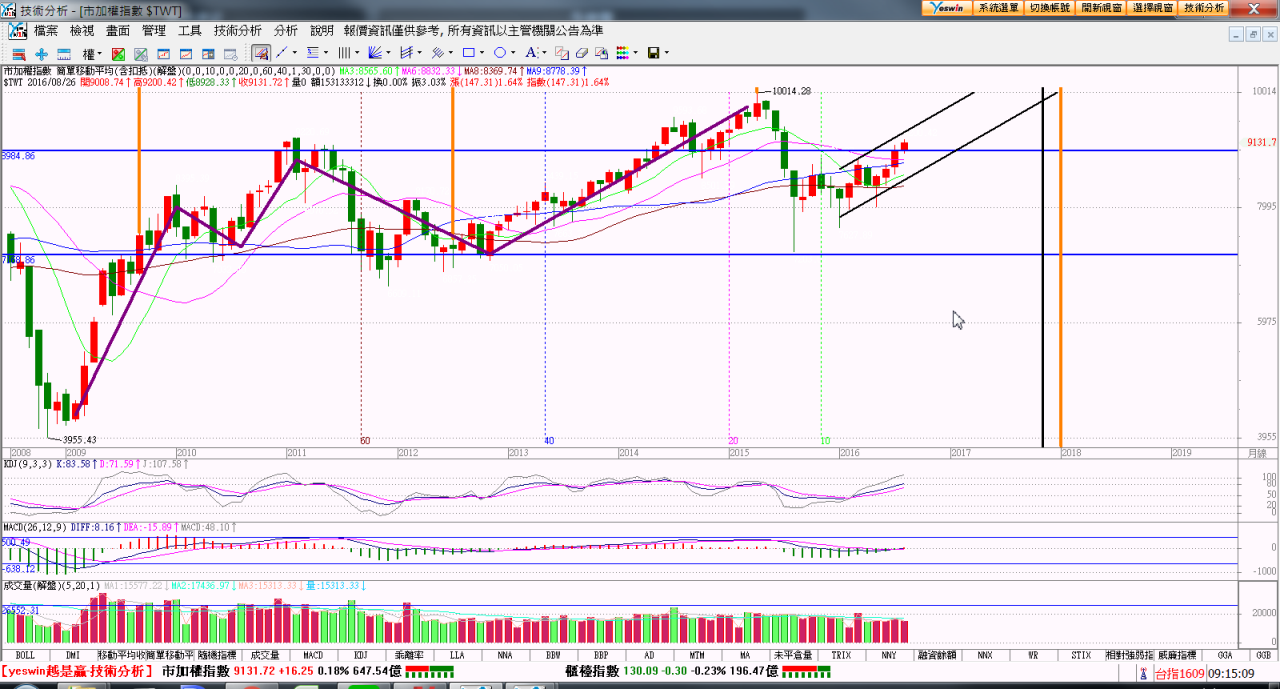Image resolution: width=1280 pixels, height=689 pixels.
Task: Select the rectangle drawing tool
Action: click(x=467, y=53)
